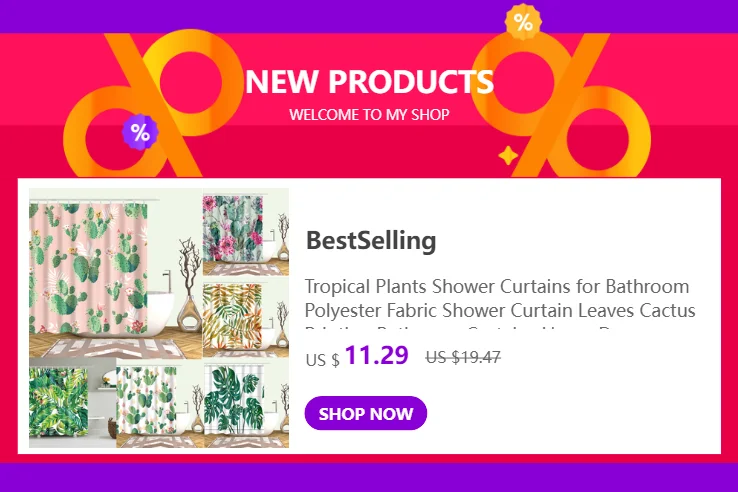Click the 11.29 sale price
Screen dimensions: 738x492
tap(377, 355)
